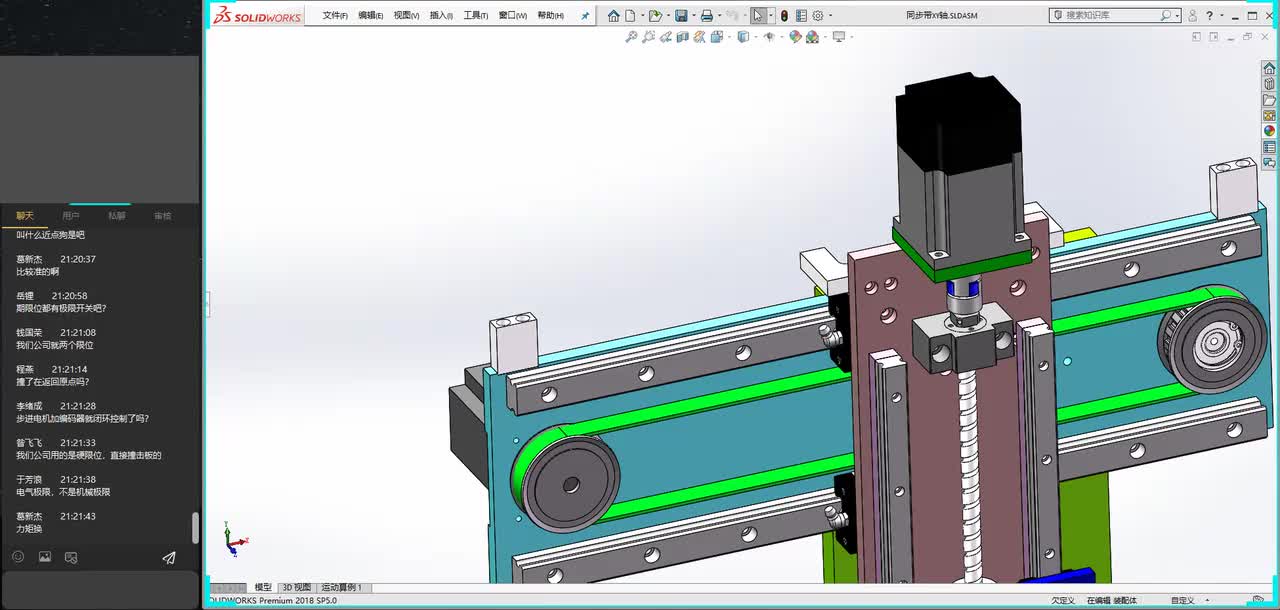Switch to the 用户 chat tab

pos(70,216)
